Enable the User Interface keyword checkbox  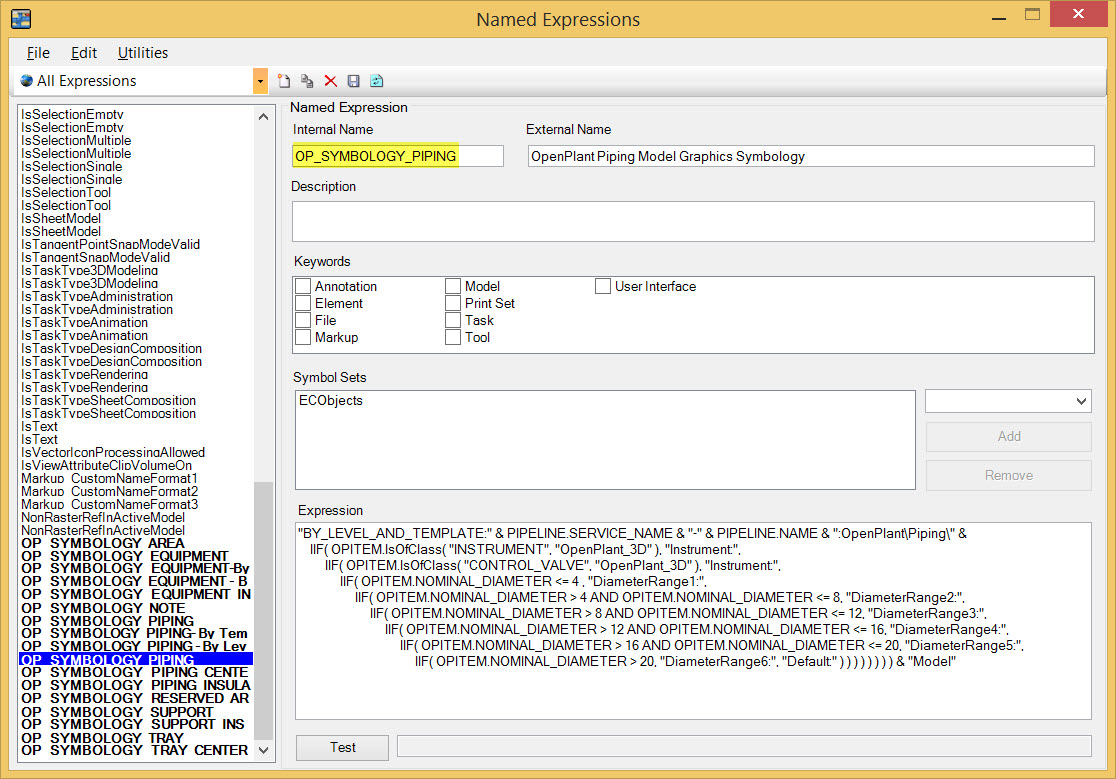click(x=603, y=286)
